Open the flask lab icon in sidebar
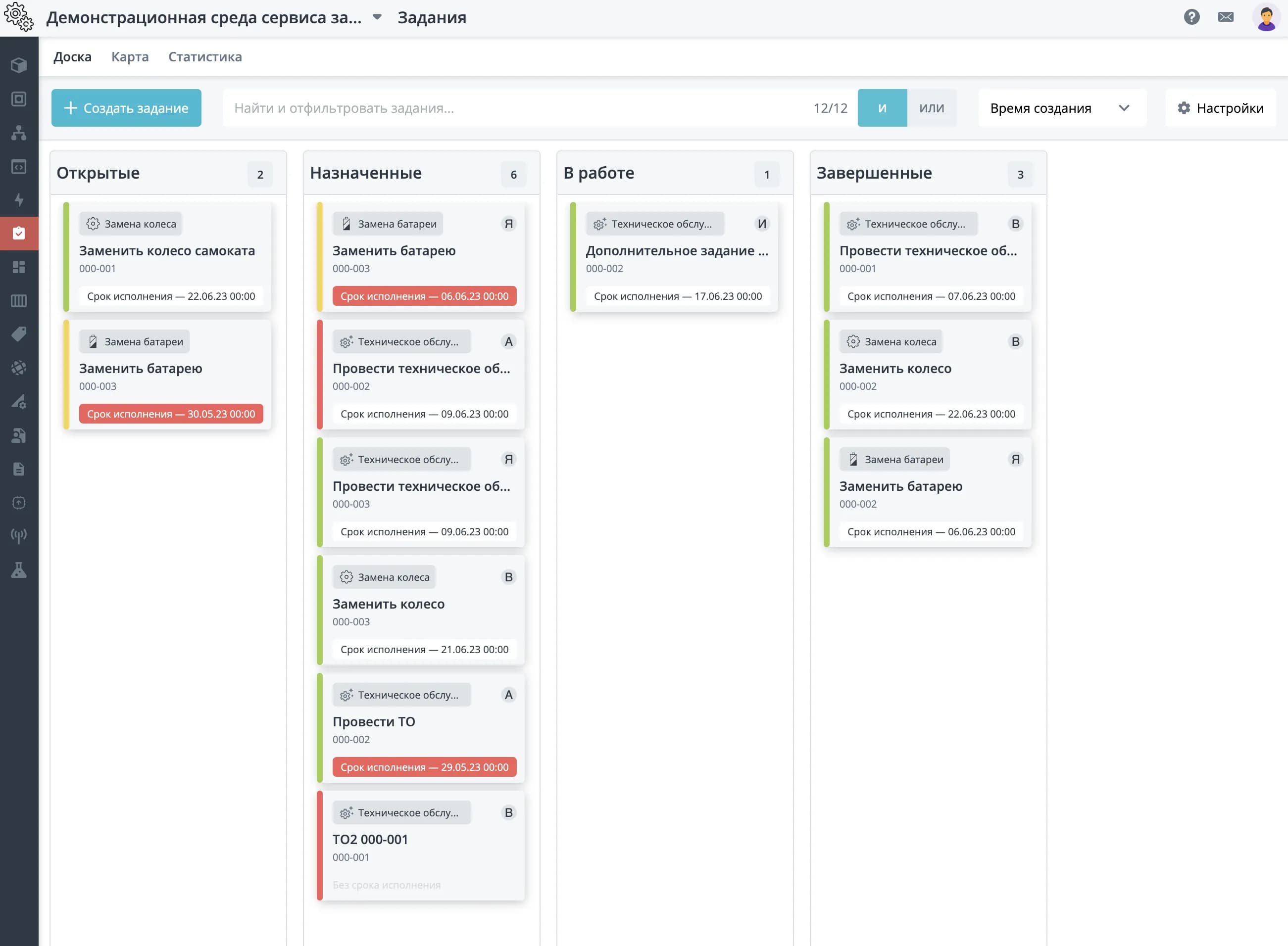The height and width of the screenshot is (946, 1288). (19, 570)
